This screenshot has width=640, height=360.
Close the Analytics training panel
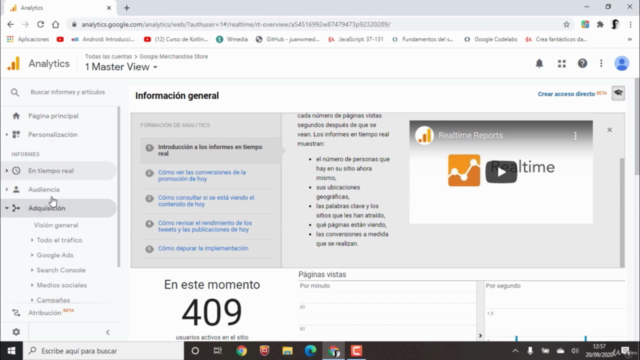pos(609,130)
